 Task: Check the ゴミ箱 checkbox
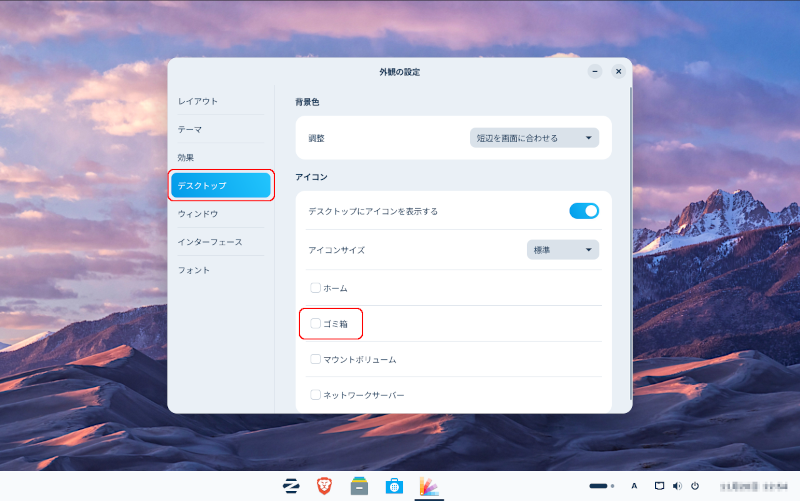[x=315, y=323]
